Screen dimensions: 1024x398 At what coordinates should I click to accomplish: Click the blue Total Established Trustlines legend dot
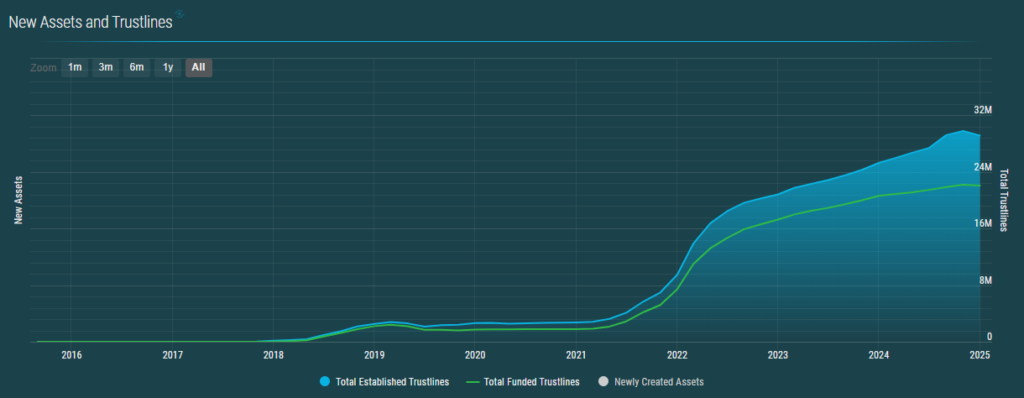click(x=325, y=382)
